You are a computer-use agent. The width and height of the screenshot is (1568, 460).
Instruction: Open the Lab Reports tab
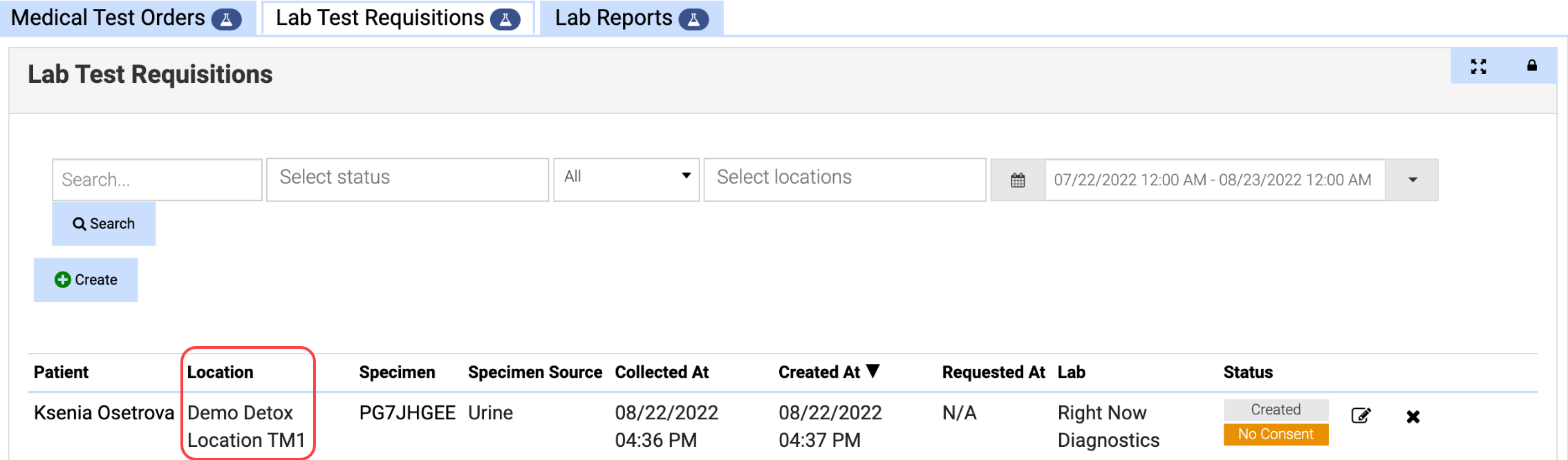613,18
